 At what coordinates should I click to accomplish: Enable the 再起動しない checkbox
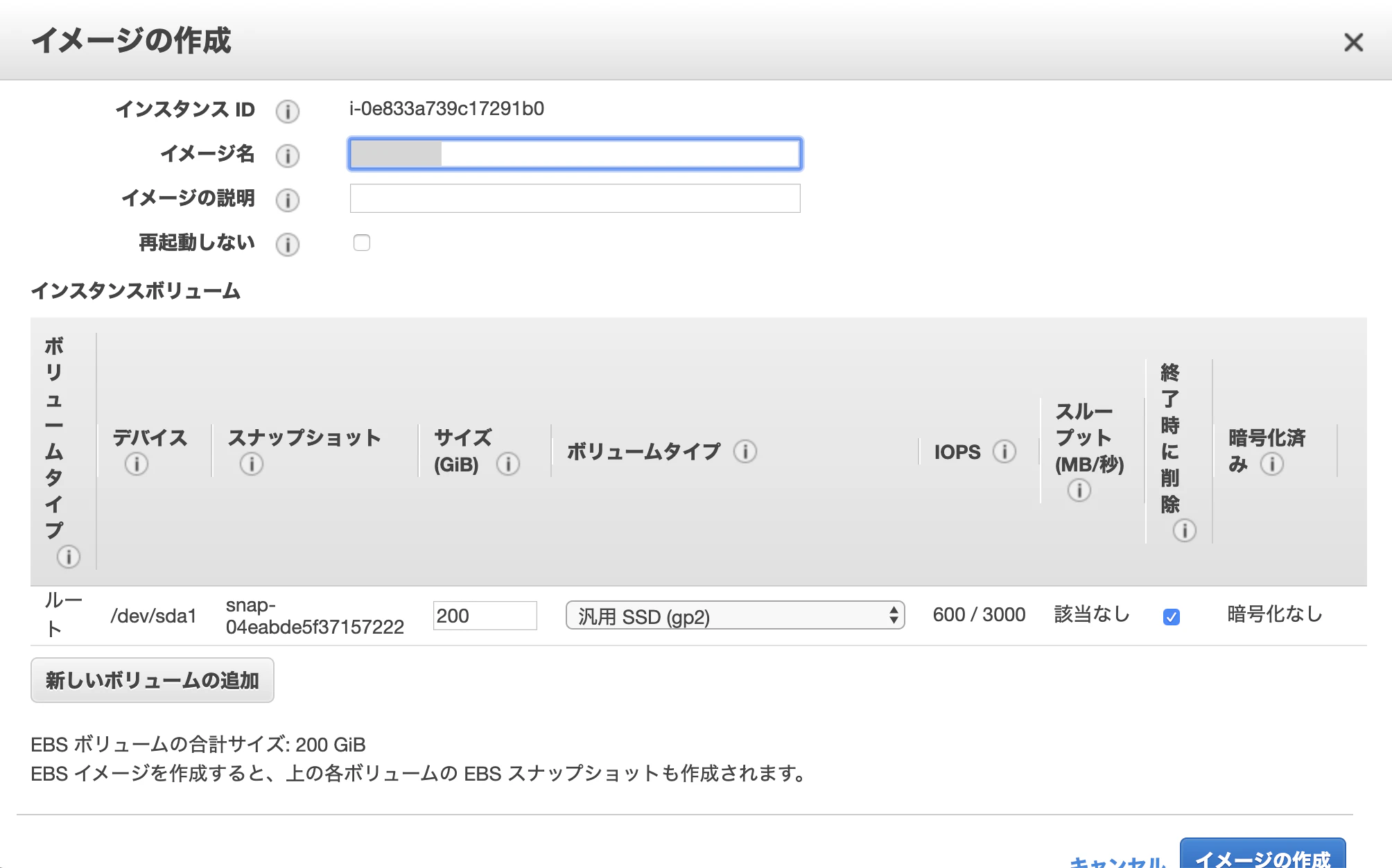coord(362,243)
